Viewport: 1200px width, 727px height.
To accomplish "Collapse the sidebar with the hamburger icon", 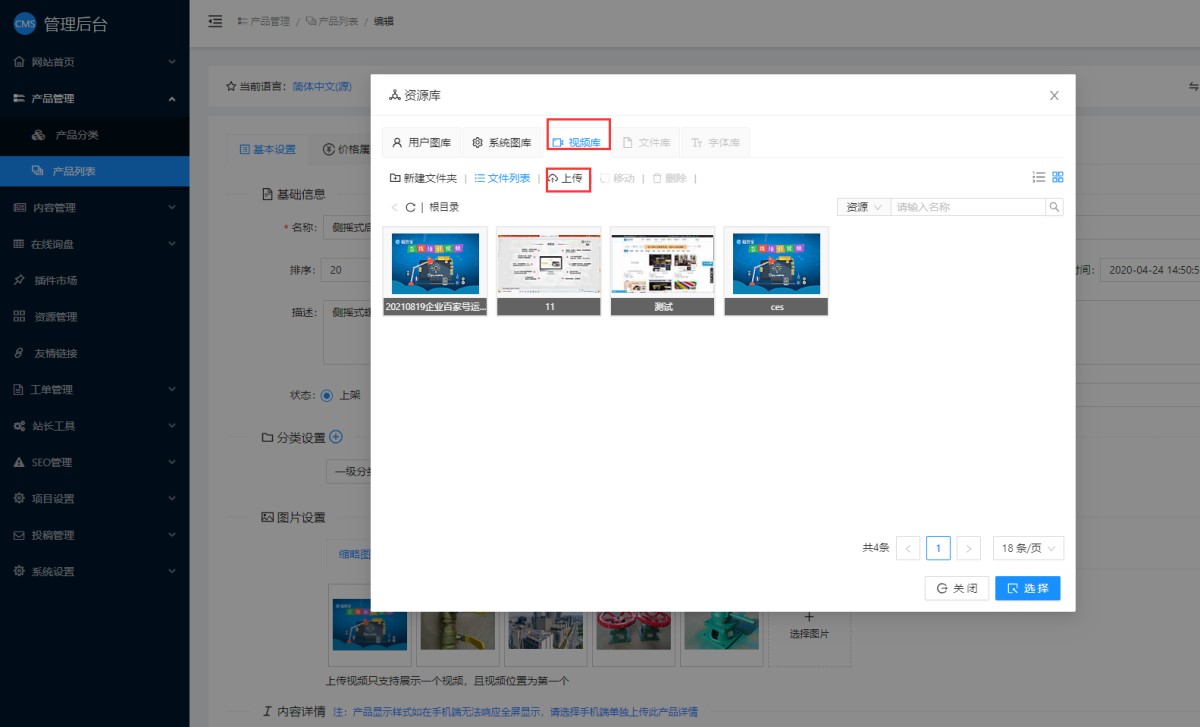I will pos(215,21).
